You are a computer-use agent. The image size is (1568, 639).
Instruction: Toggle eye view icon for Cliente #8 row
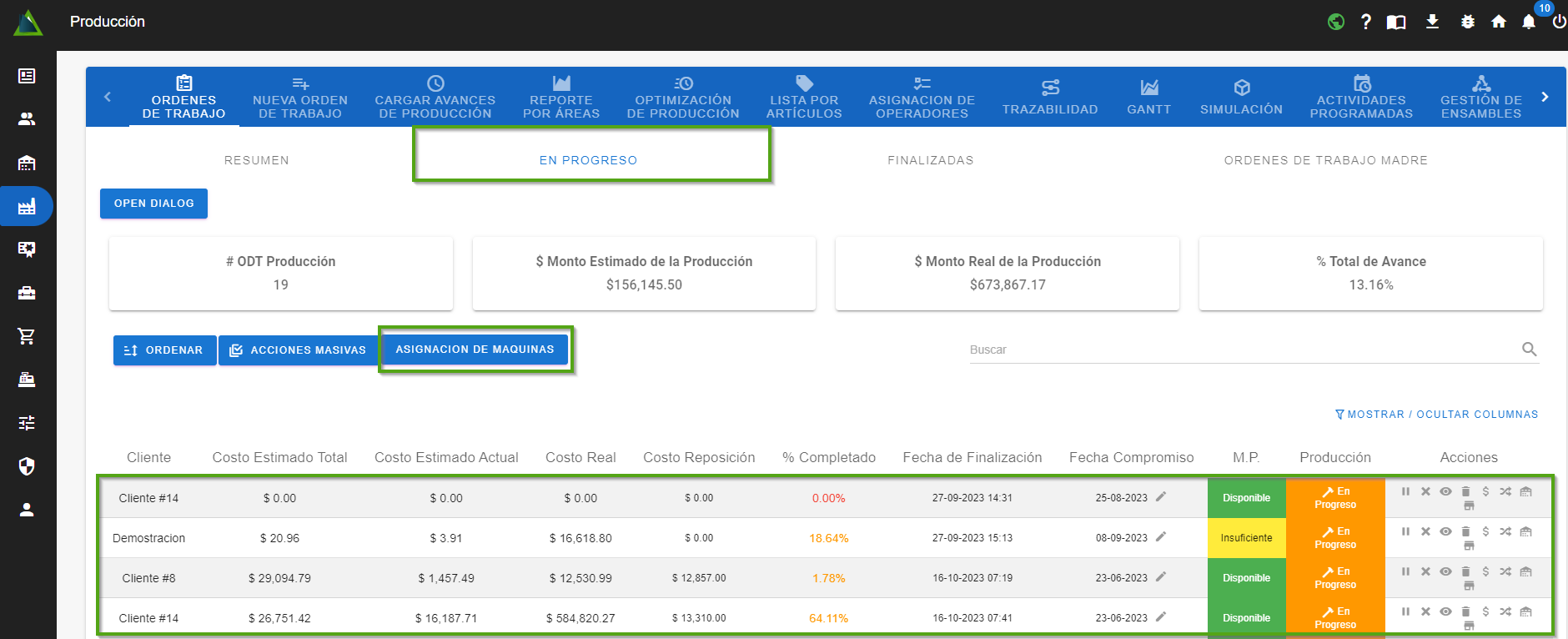tap(1445, 571)
